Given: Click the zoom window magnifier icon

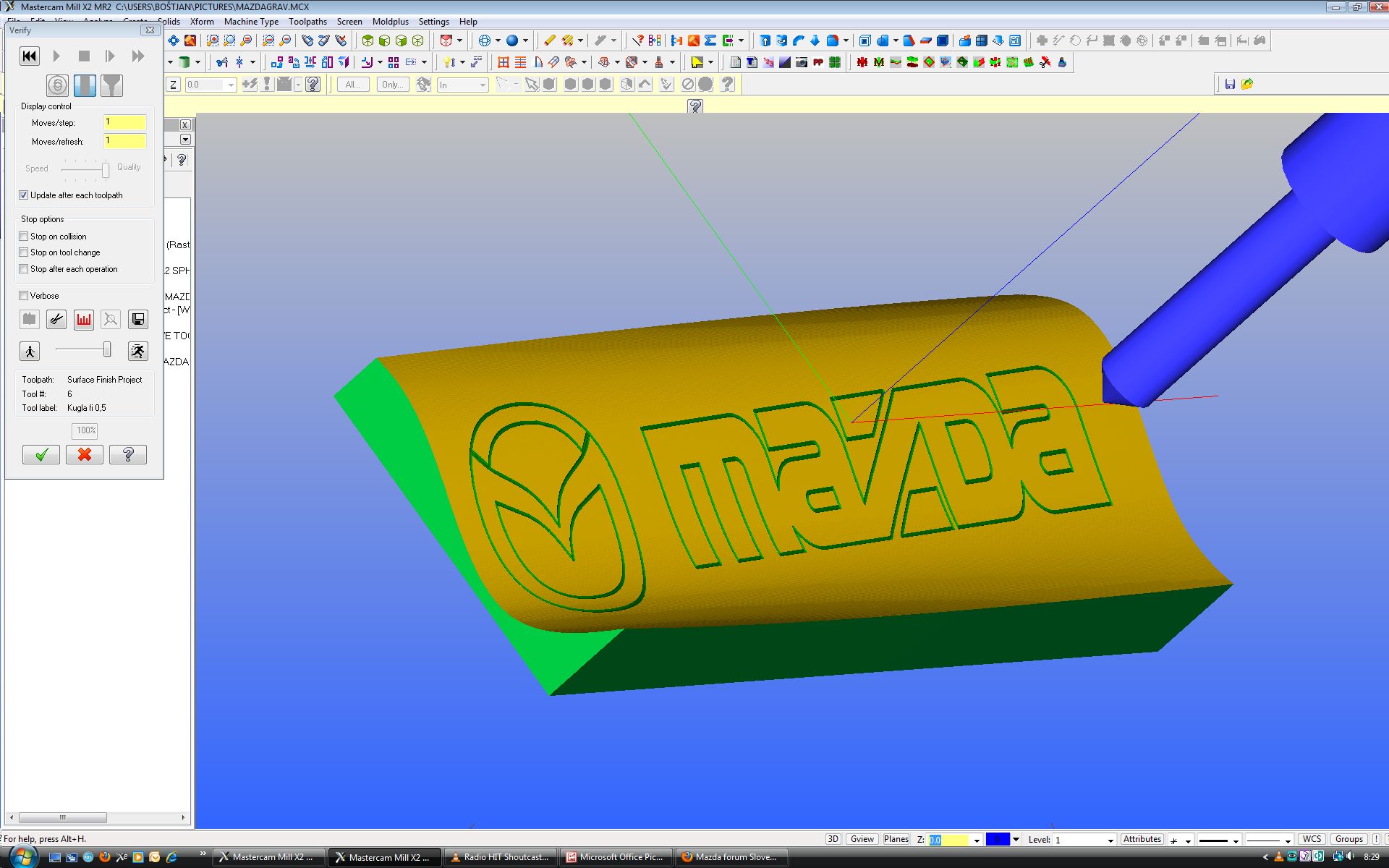Looking at the screenshot, I should (x=213, y=41).
